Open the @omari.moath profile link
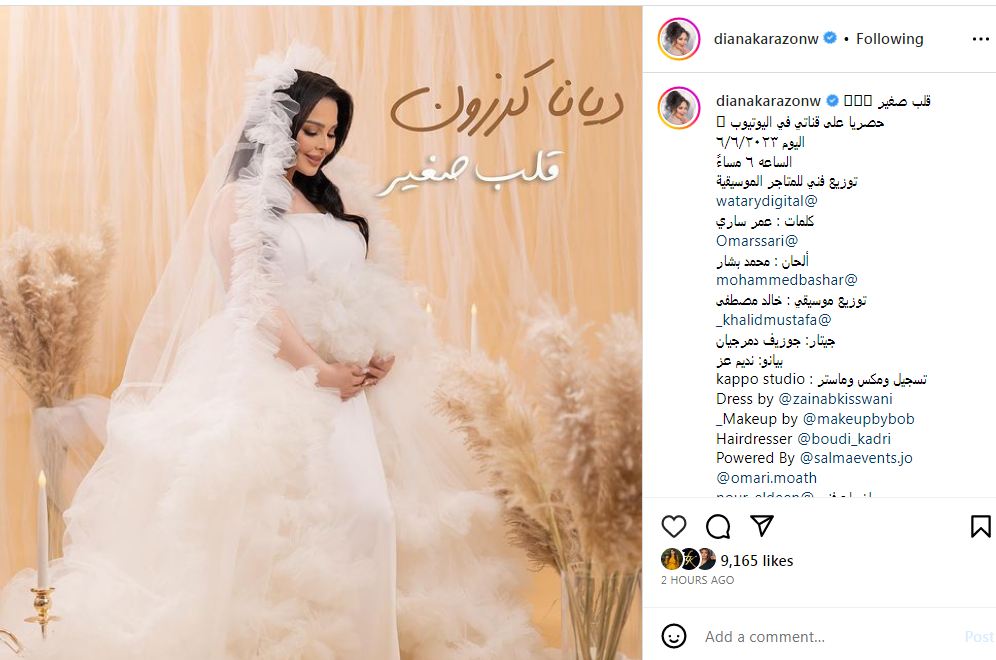996x660 pixels. 766,478
